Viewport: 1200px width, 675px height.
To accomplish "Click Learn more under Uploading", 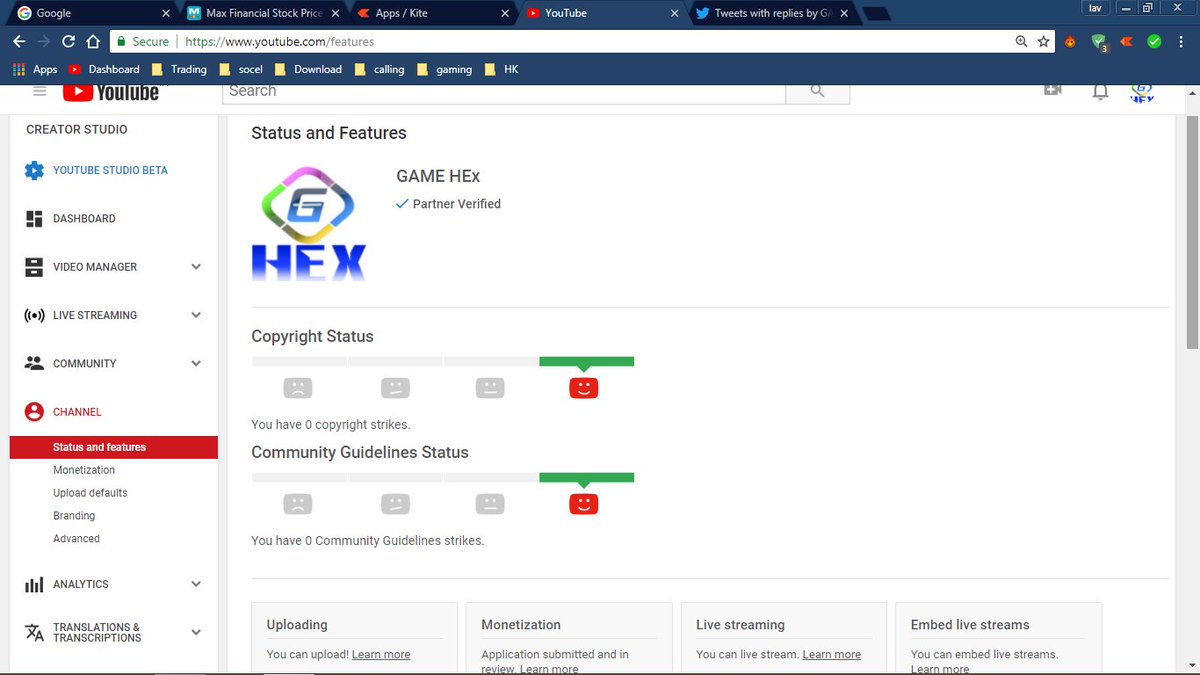I will (381, 654).
